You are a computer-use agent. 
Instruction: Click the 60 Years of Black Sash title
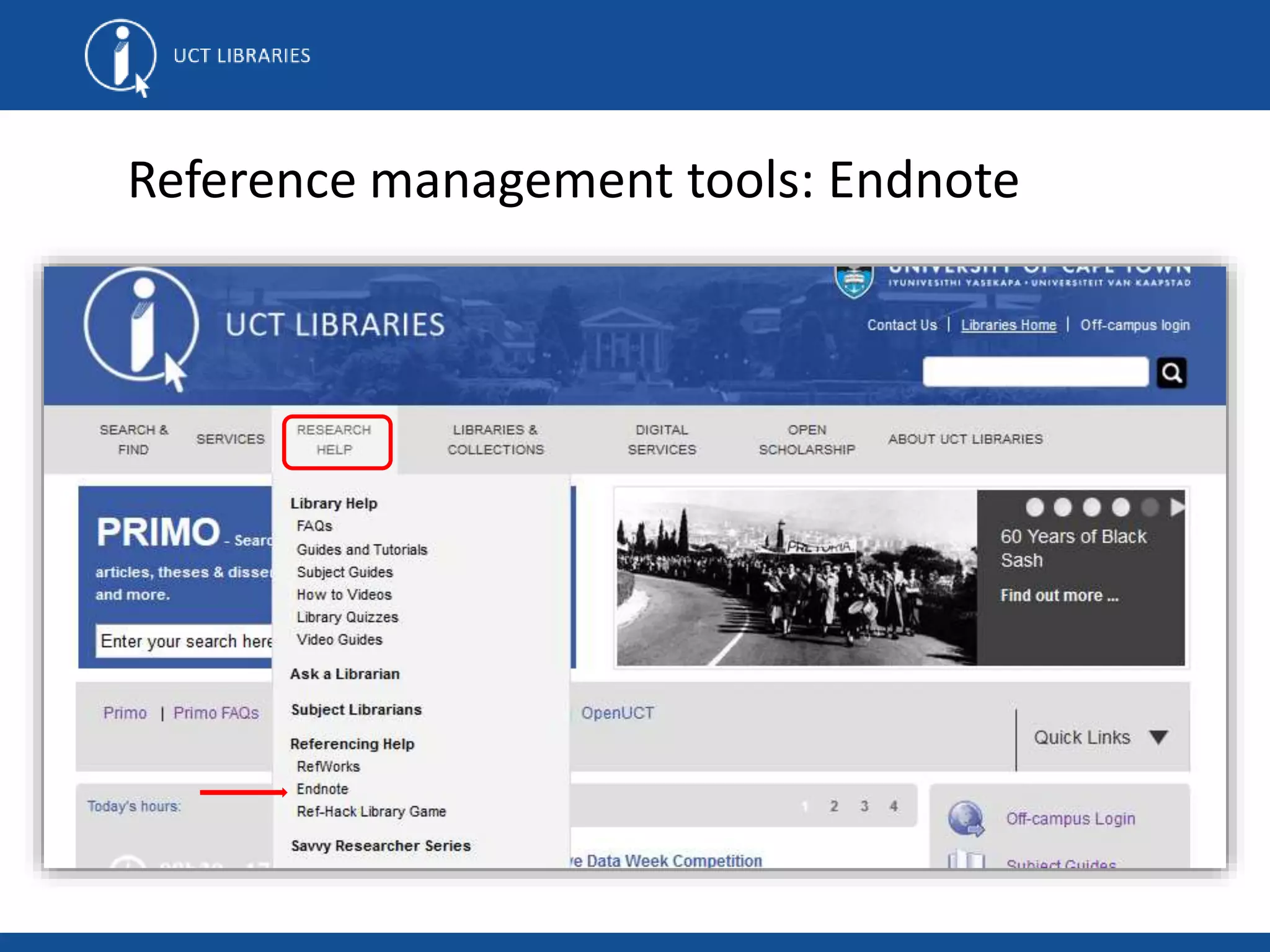pyautogui.click(x=1073, y=549)
